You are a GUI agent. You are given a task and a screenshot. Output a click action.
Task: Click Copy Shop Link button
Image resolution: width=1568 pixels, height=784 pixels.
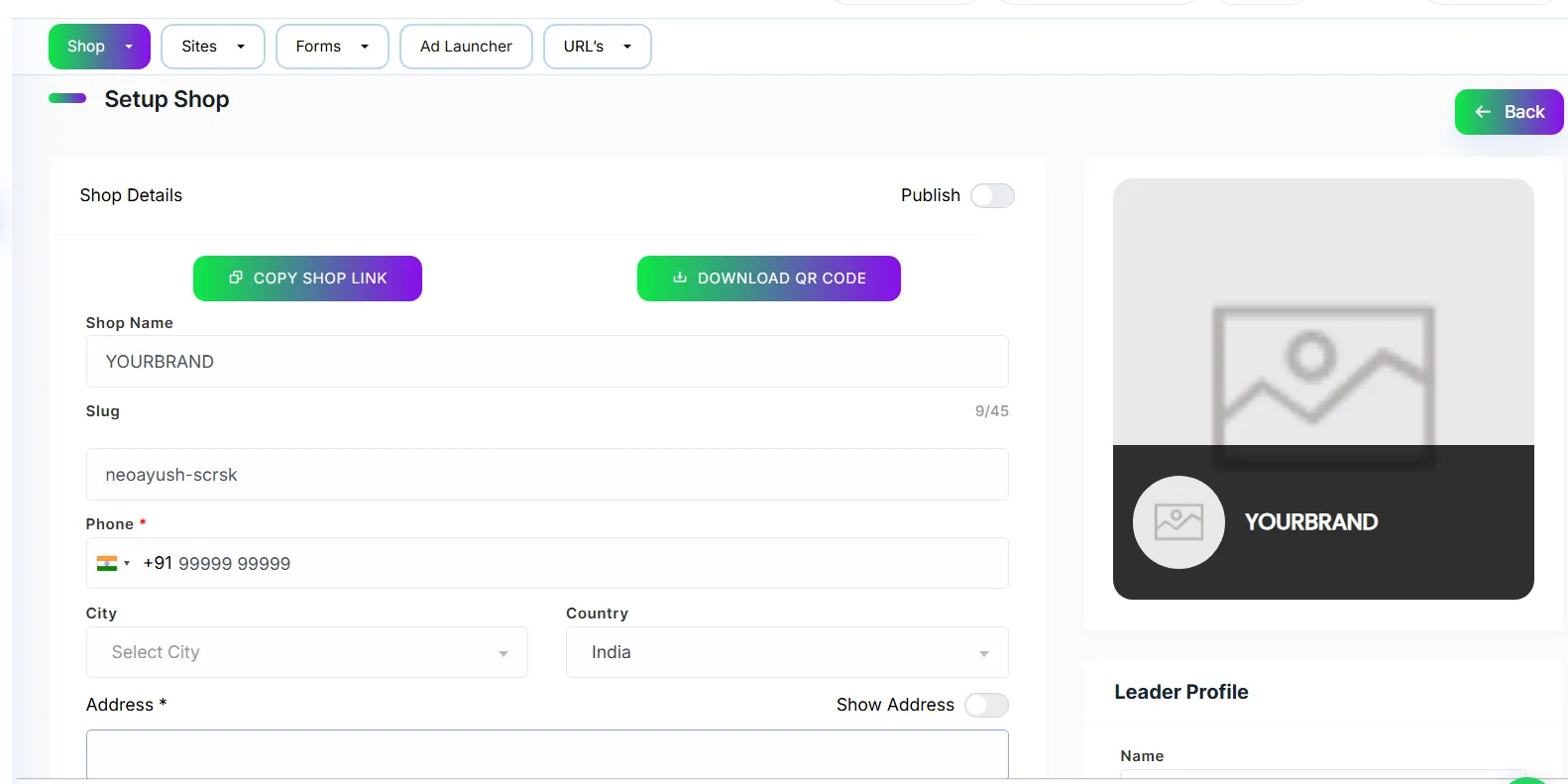point(307,279)
